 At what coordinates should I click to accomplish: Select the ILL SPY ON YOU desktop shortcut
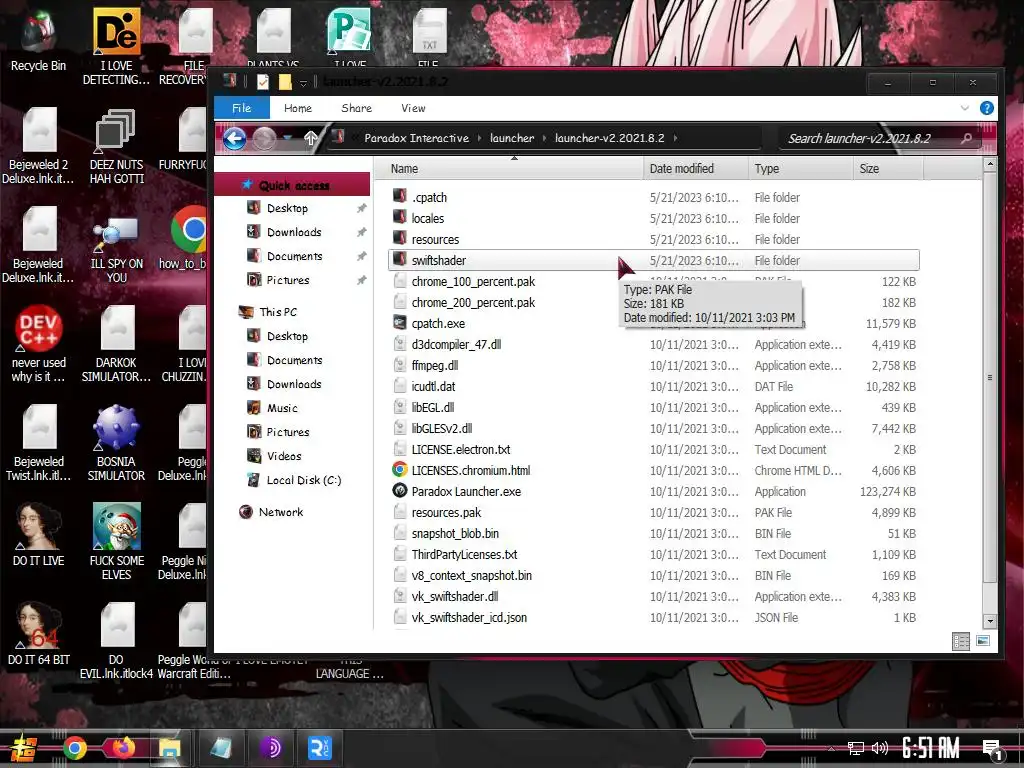tap(116, 249)
